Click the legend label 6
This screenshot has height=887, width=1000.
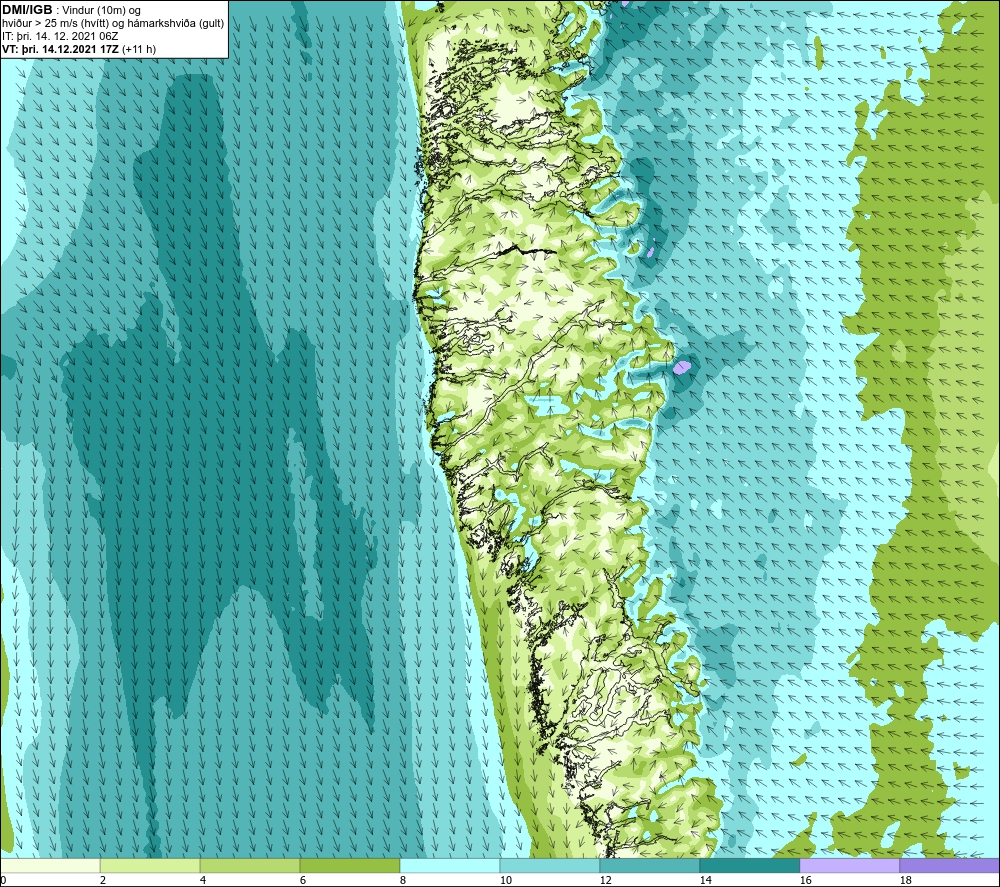pyautogui.click(x=302, y=880)
